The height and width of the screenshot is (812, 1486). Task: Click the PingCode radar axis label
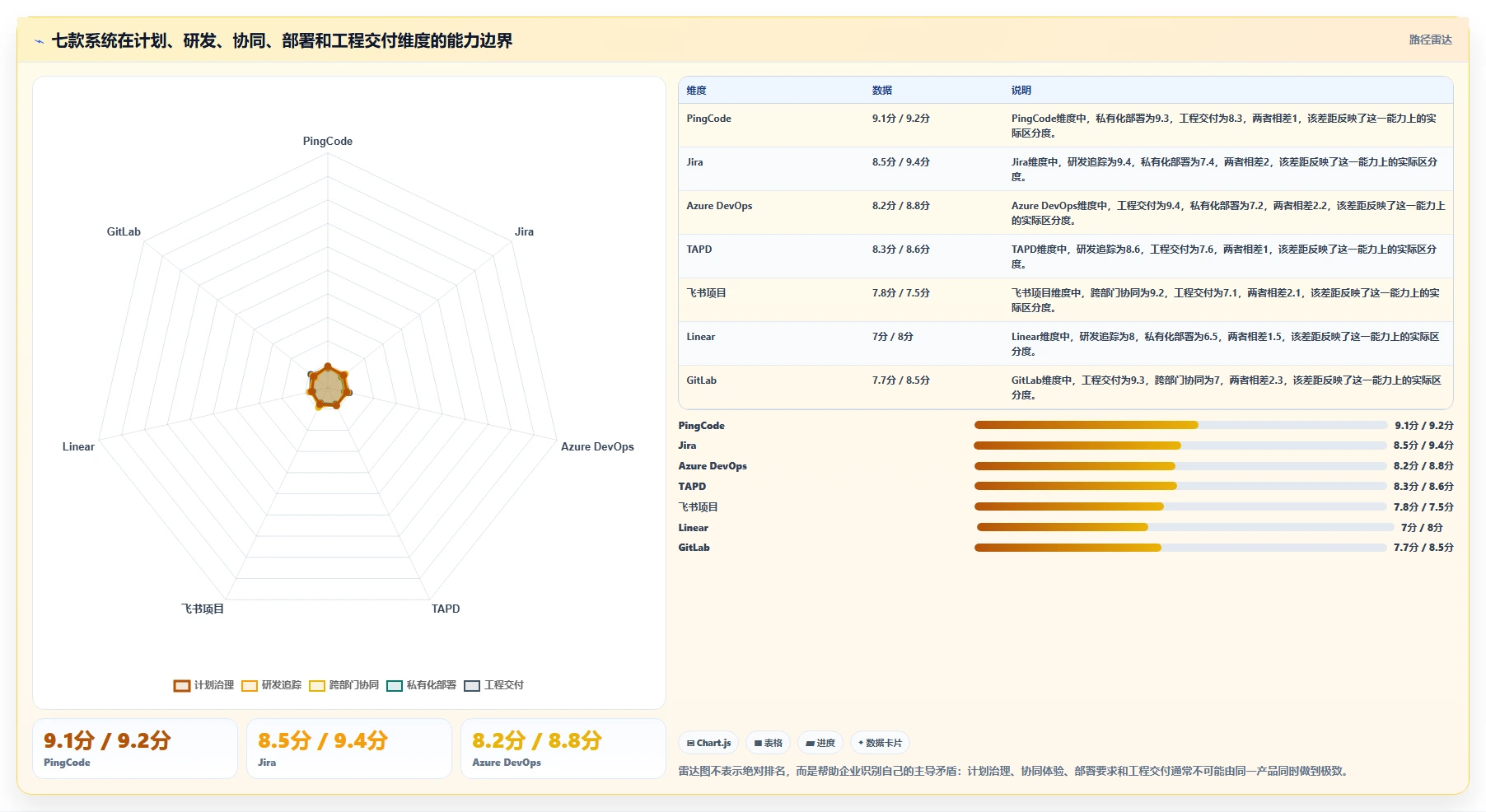point(328,142)
